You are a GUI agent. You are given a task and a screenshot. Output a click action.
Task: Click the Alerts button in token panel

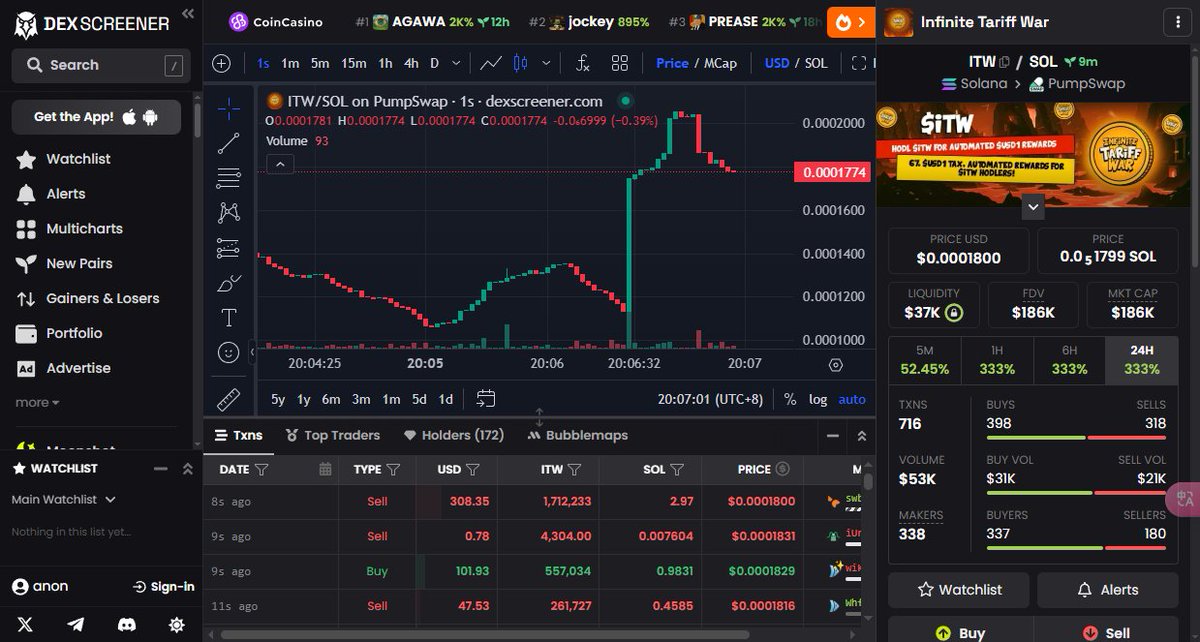point(1107,590)
